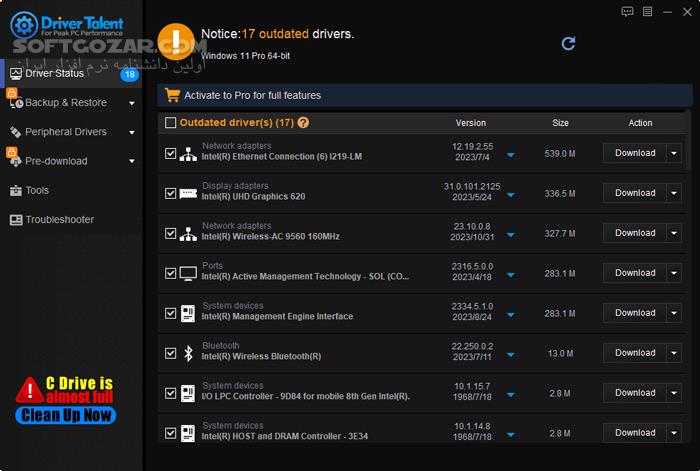
Task: Click the Peripheral Drivers USB icon
Action: point(16,132)
